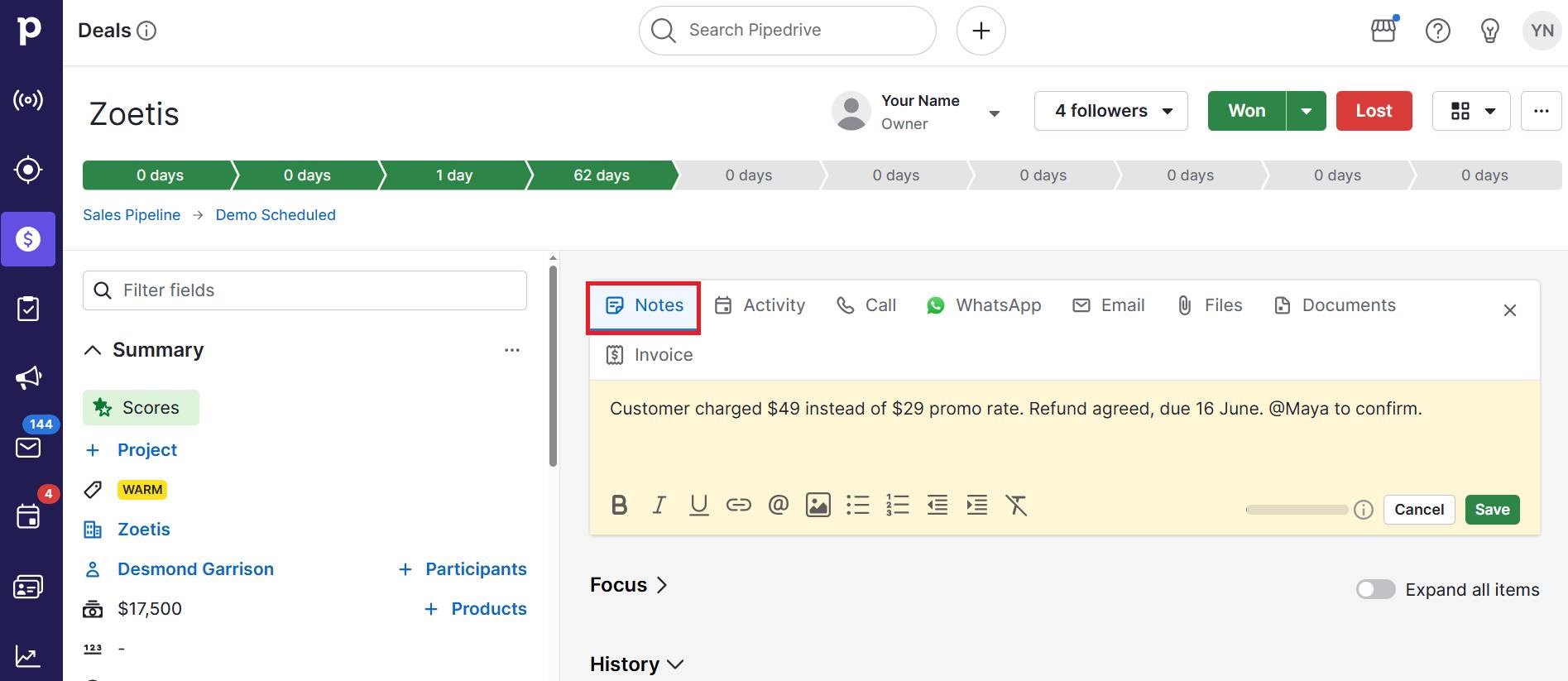Open the 4 followers dropdown
Image resolution: width=1568 pixels, height=681 pixels.
coord(1111,111)
